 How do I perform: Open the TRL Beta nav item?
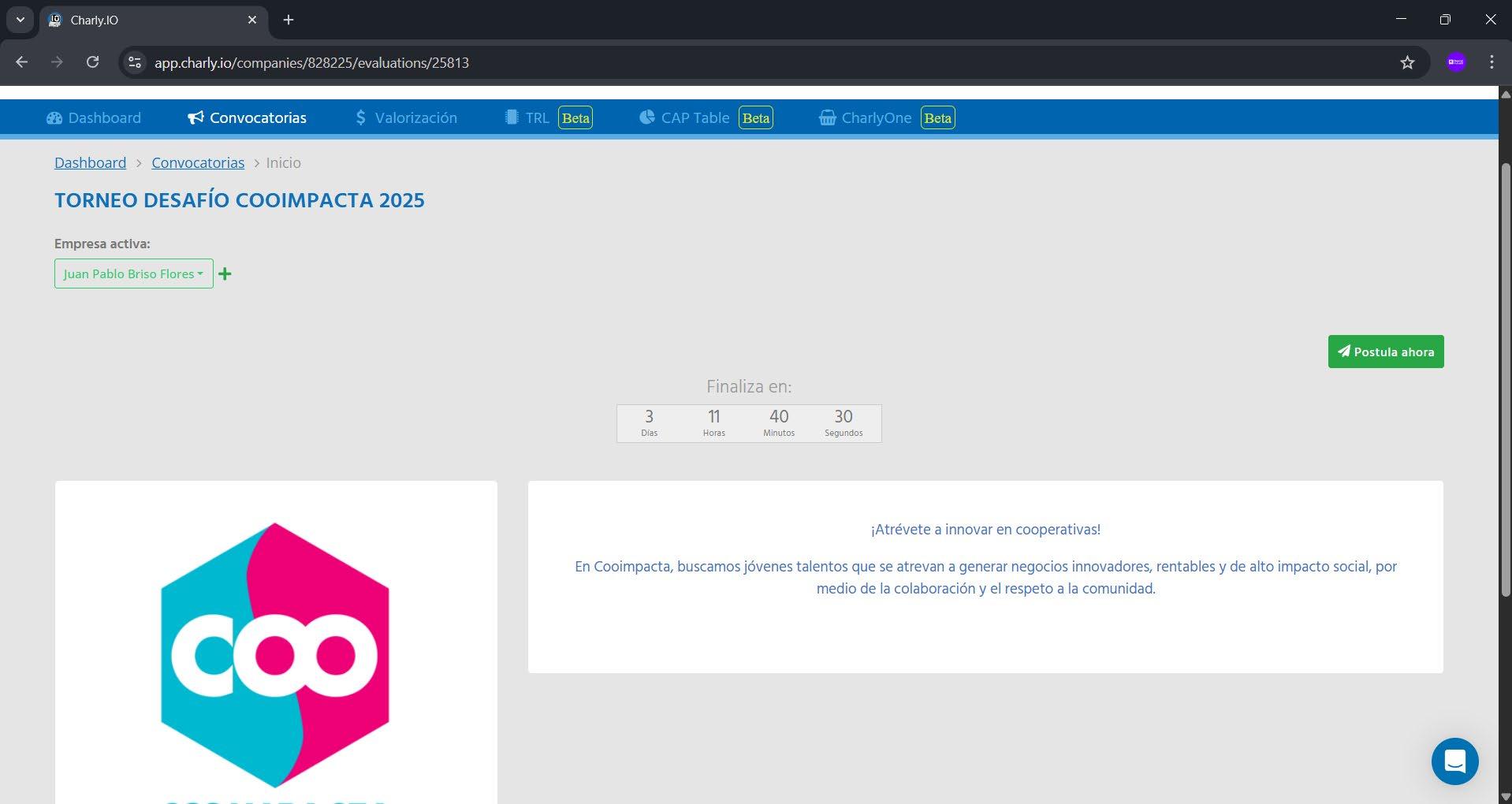(549, 118)
